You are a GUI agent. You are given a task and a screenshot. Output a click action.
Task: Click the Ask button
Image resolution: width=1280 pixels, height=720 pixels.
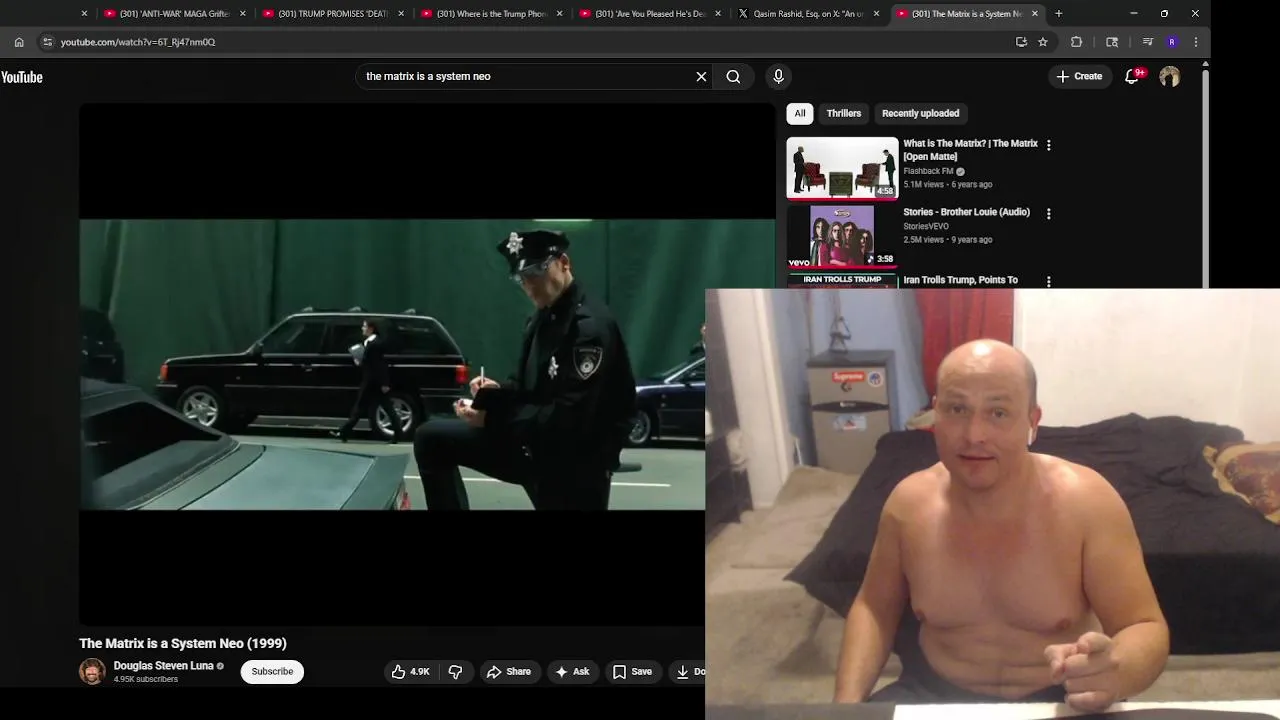572,672
